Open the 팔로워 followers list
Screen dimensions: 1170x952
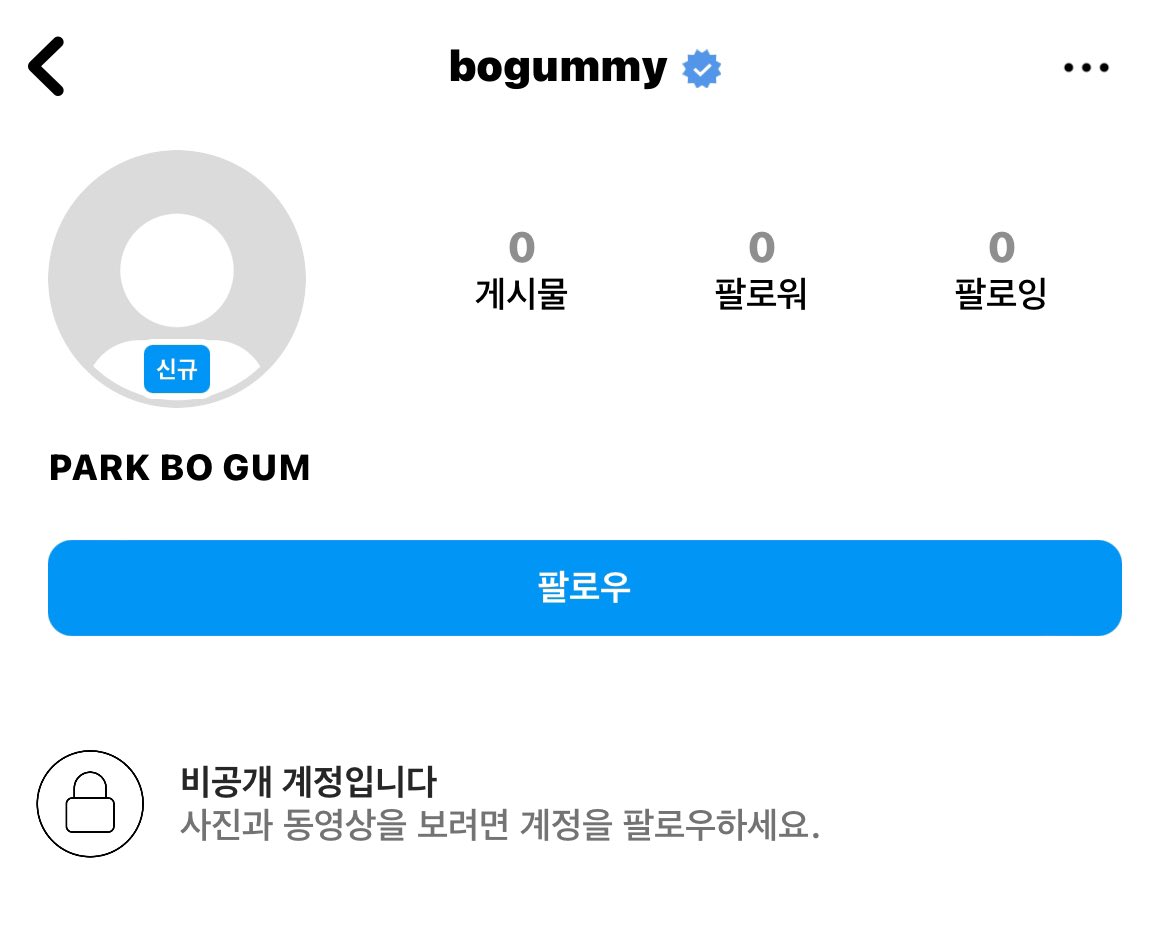(x=761, y=292)
